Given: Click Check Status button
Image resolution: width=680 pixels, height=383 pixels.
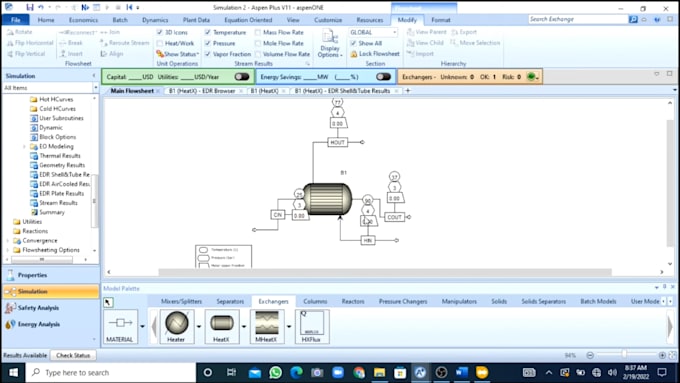Looking at the screenshot, I should point(73,355).
